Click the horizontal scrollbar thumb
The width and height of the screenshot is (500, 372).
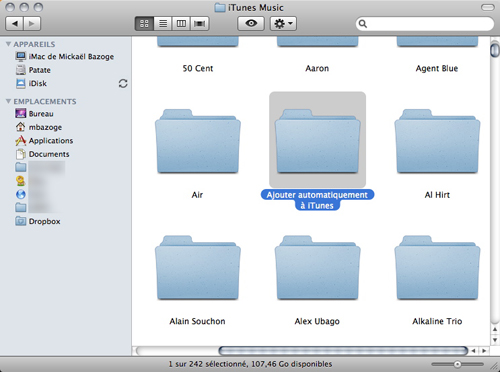[x=343, y=351]
